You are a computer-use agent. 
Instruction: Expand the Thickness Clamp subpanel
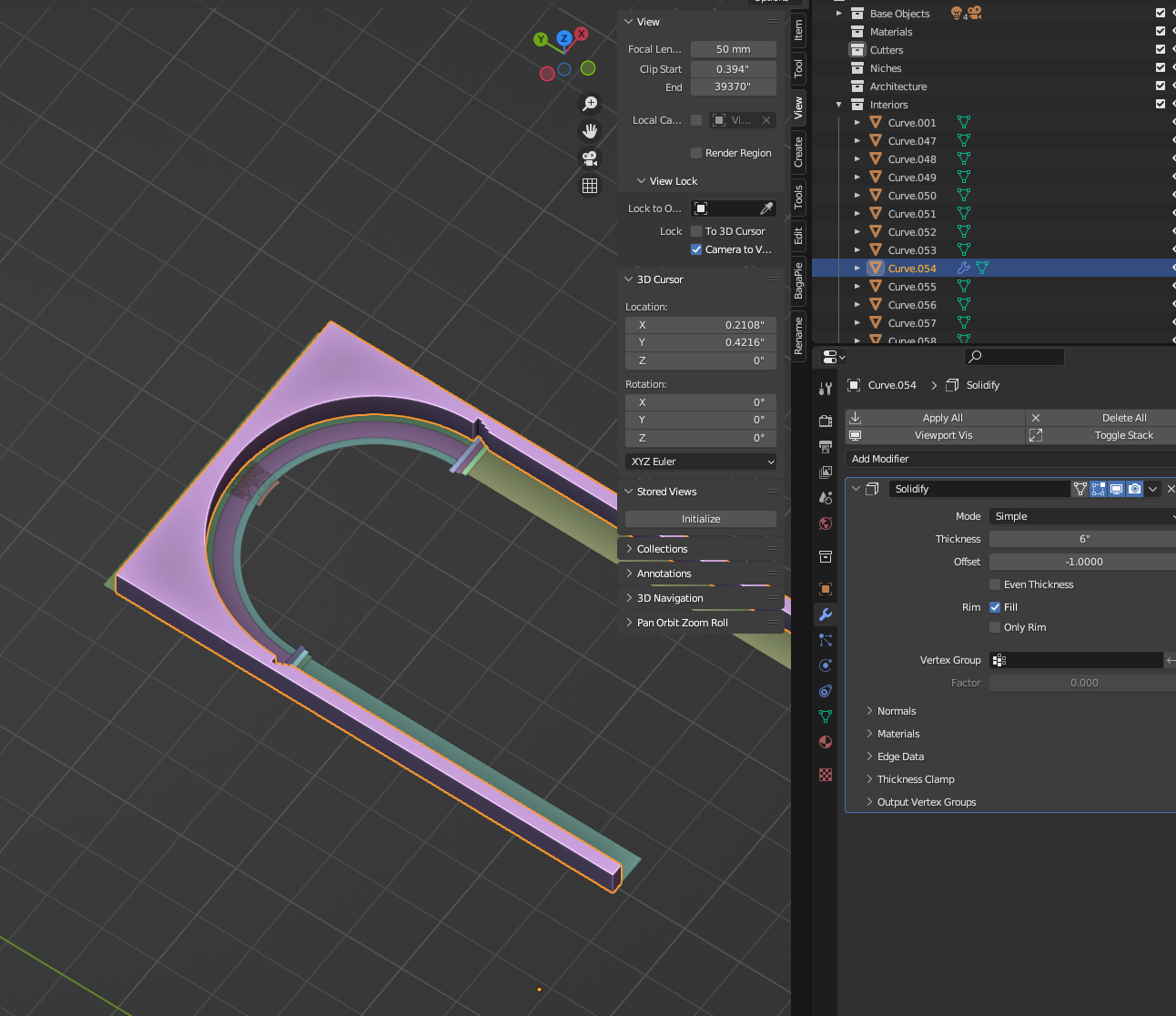pos(915,779)
